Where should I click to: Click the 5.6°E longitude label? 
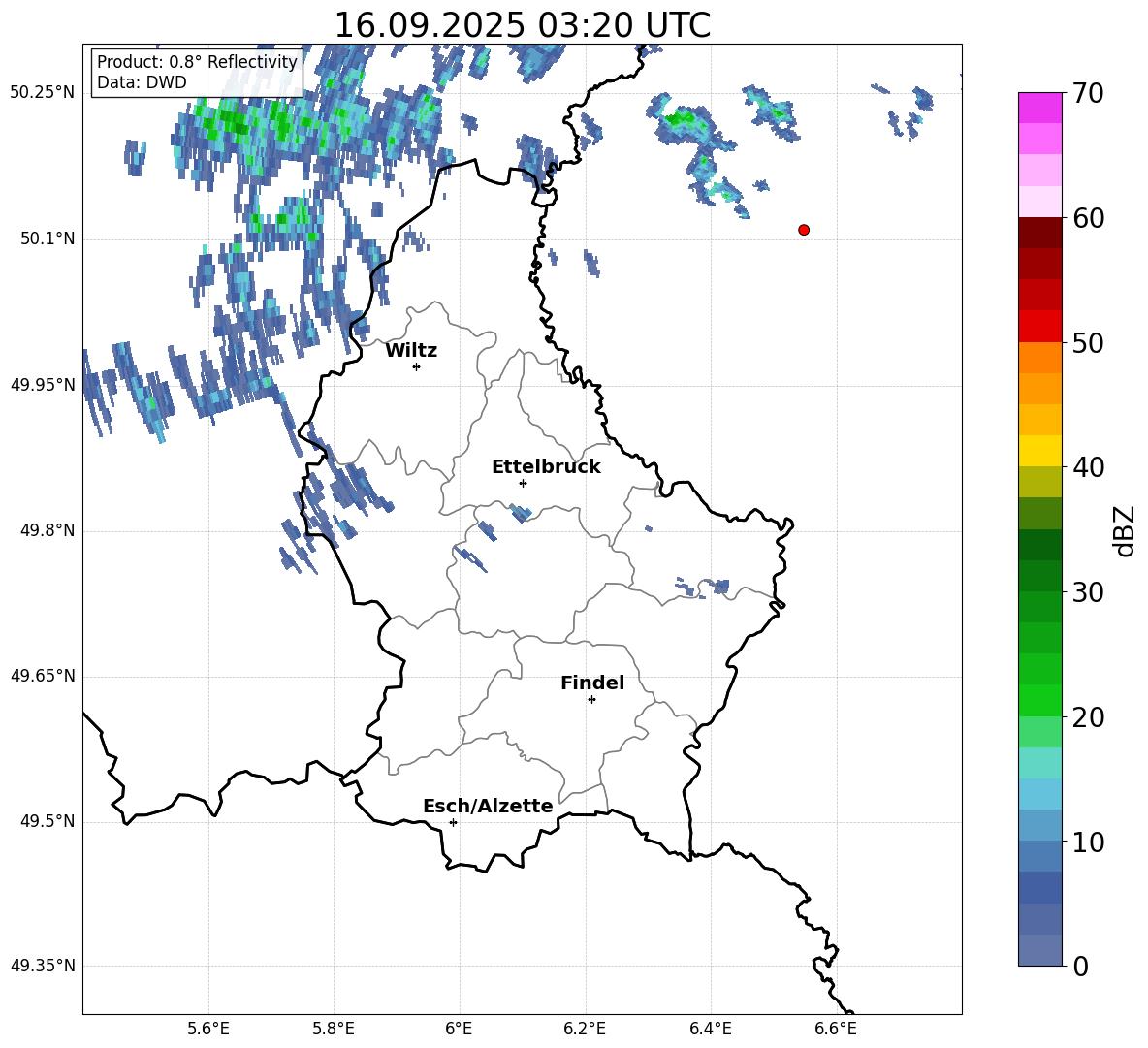coord(208,1029)
